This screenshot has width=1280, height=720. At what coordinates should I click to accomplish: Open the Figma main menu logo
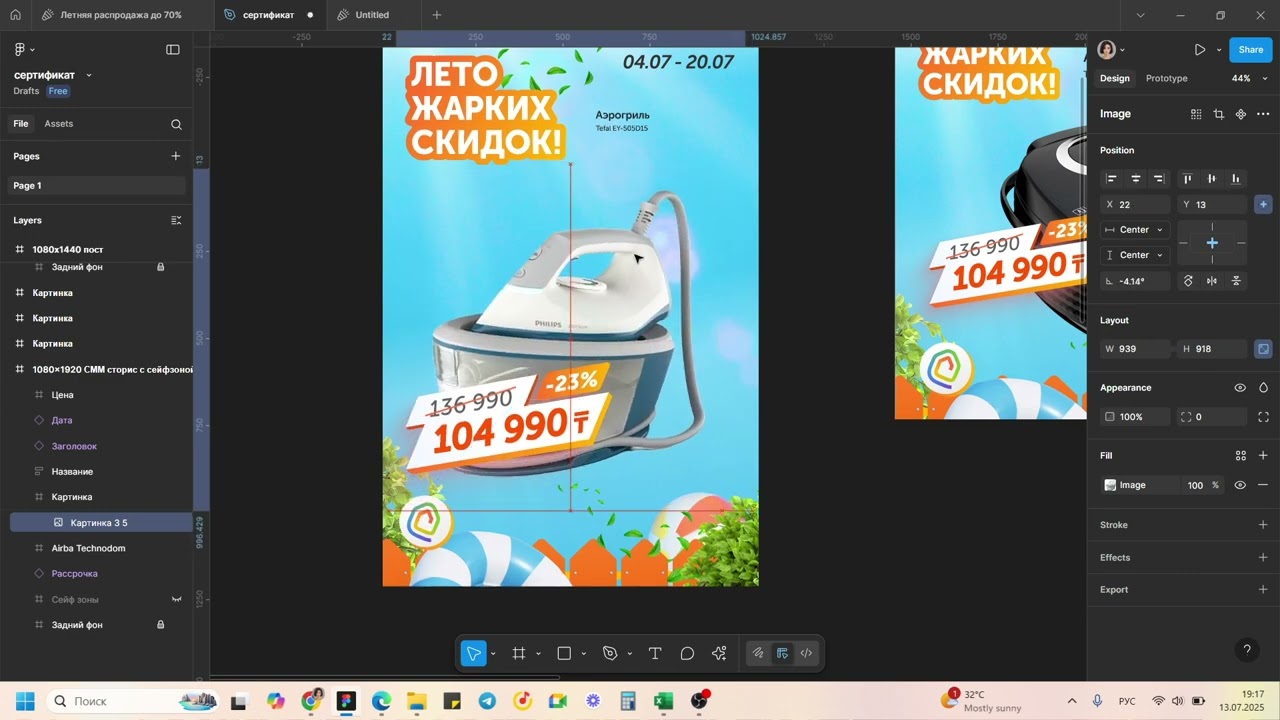(20, 49)
